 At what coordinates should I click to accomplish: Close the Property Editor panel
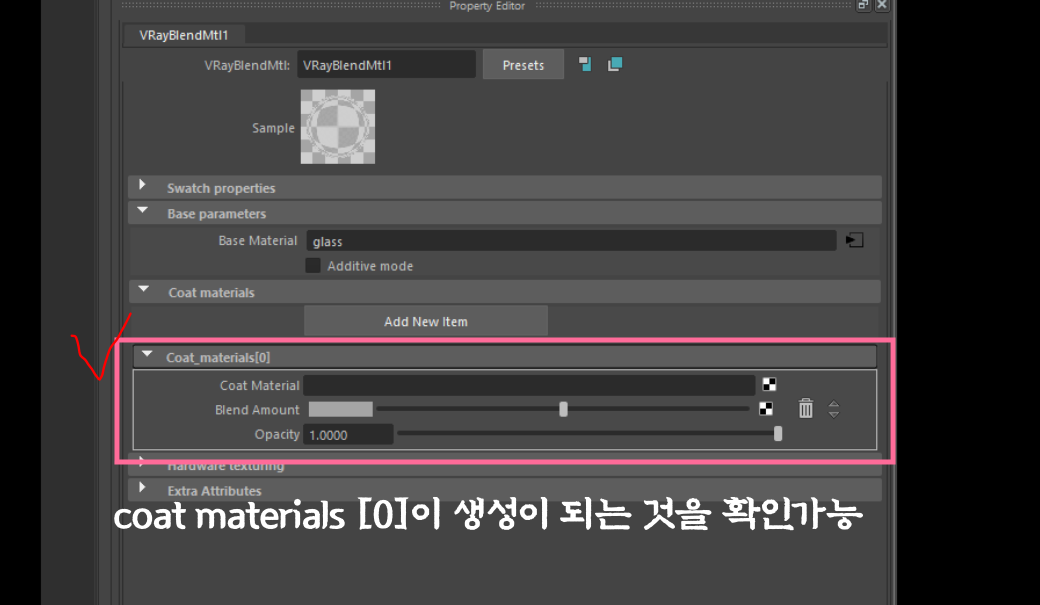click(x=881, y=5)
